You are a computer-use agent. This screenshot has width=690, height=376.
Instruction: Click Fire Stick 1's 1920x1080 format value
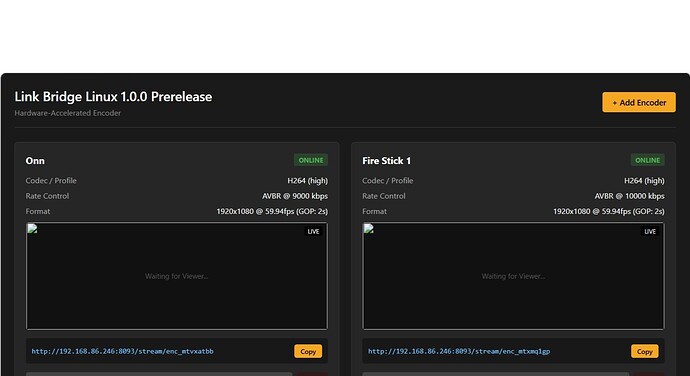click(609, 211)
